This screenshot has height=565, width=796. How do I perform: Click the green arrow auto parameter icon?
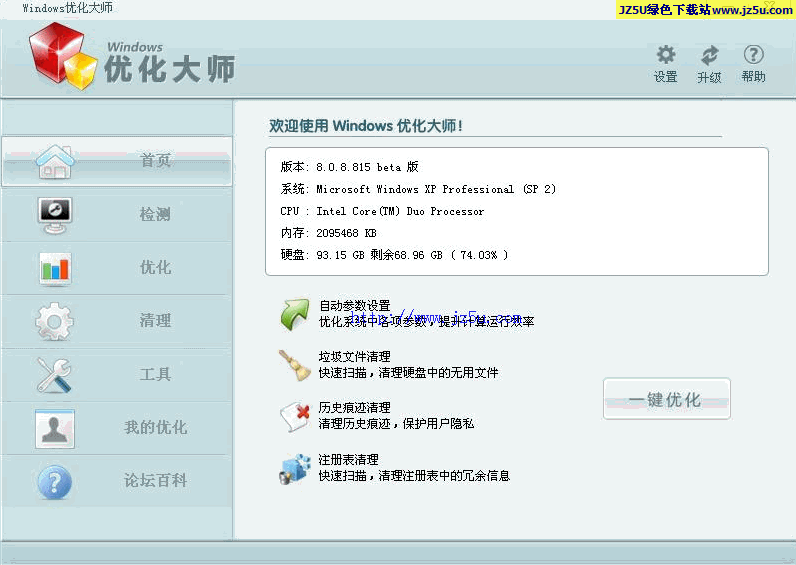pyautogui.click(x=295, y=314)
